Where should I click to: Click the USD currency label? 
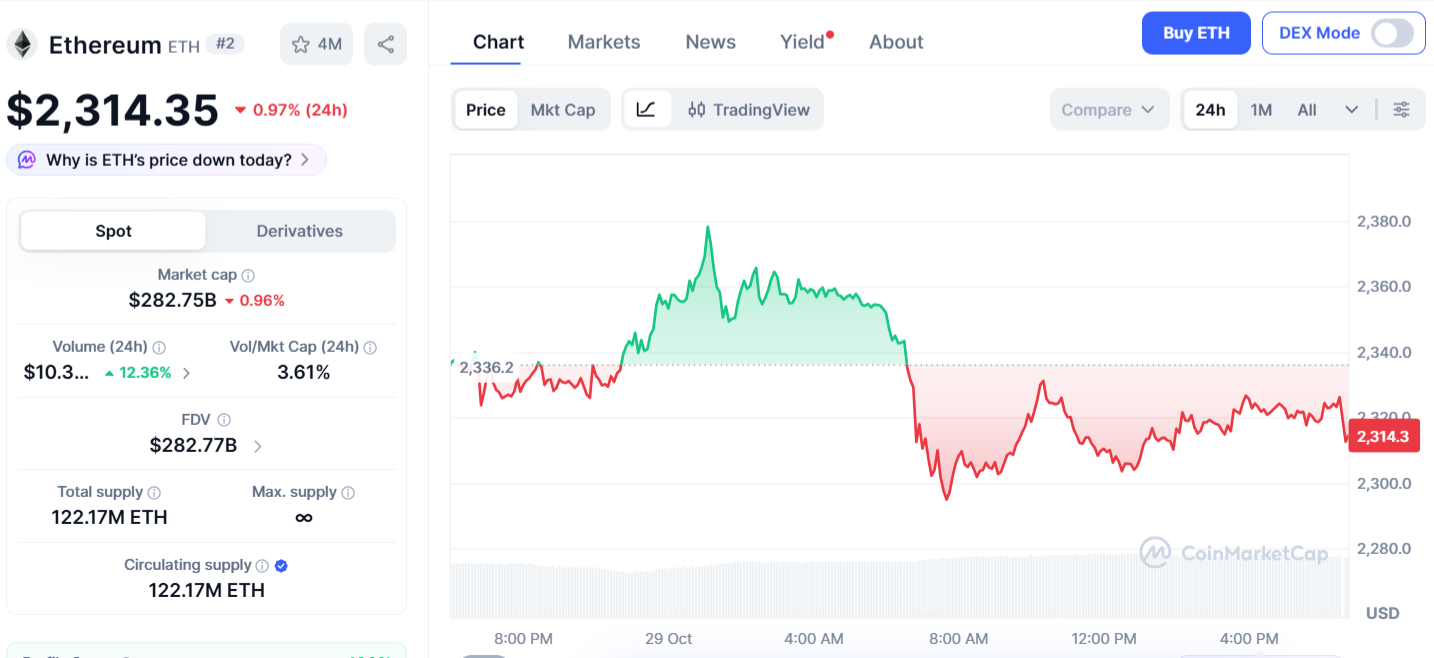(1383, 613)
